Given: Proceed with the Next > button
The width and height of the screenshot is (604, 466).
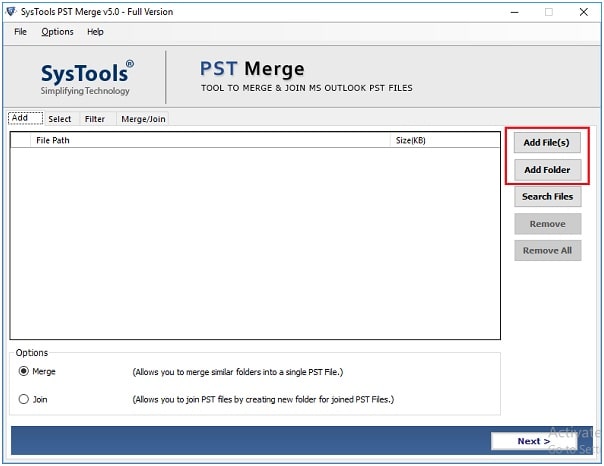Looking at the screenshot, I should click(x=534, y=441).
